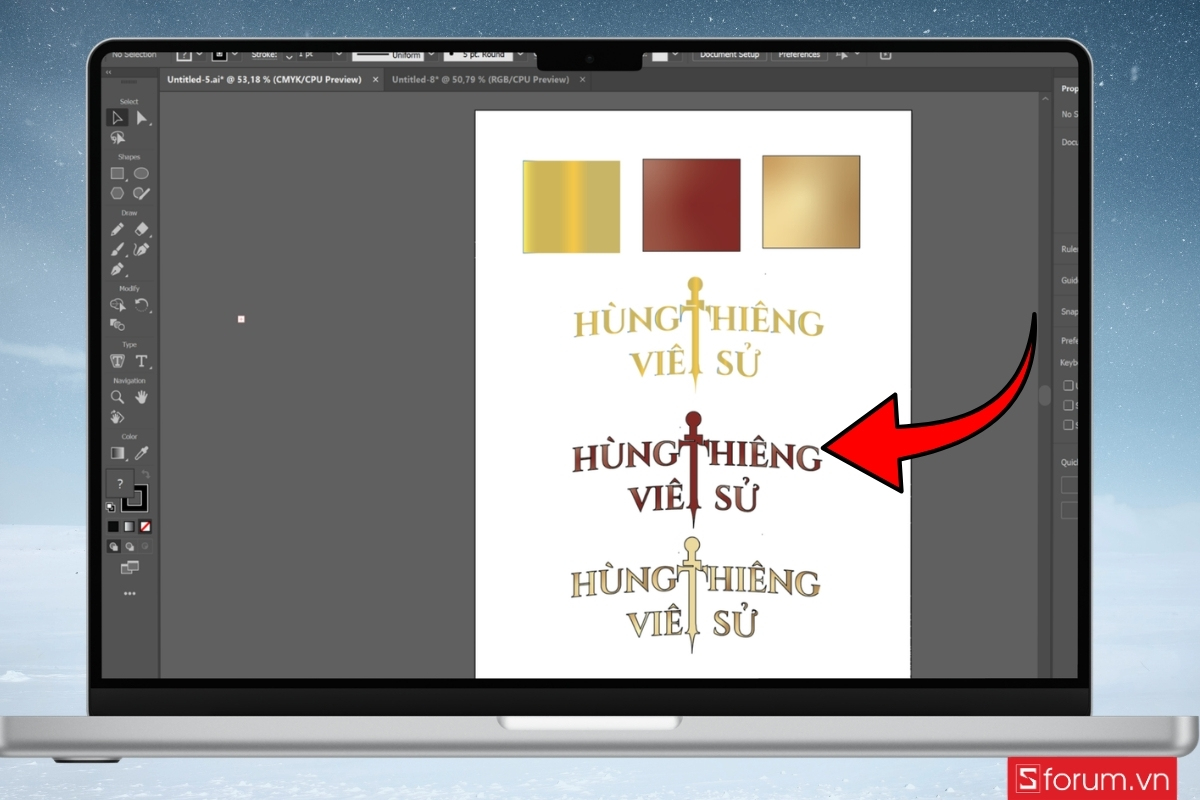
Task: Switch to the Untitled-8 document tab
Action: pos(480,79)
